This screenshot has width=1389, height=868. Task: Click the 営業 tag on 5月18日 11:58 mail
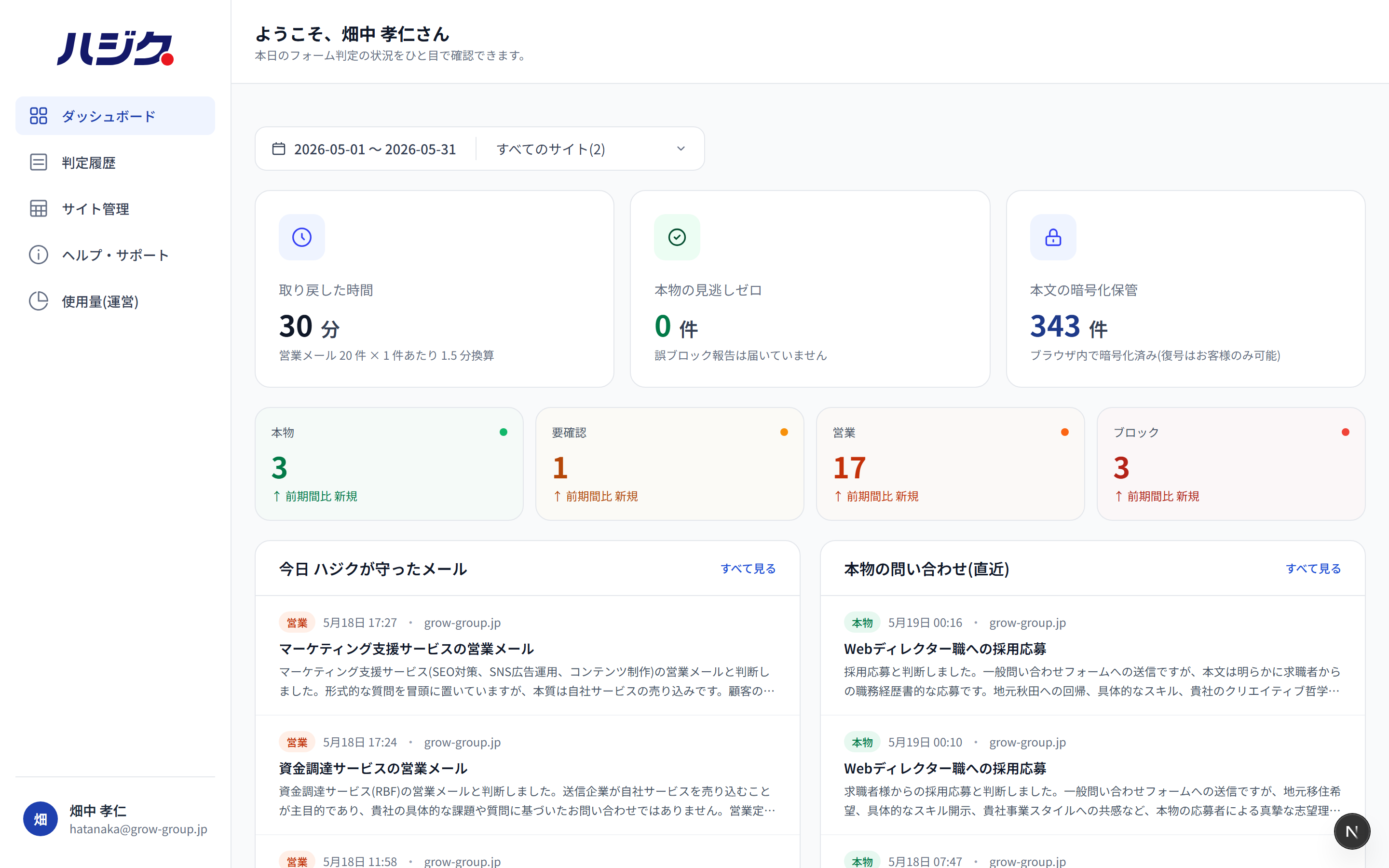click(297, 861)
